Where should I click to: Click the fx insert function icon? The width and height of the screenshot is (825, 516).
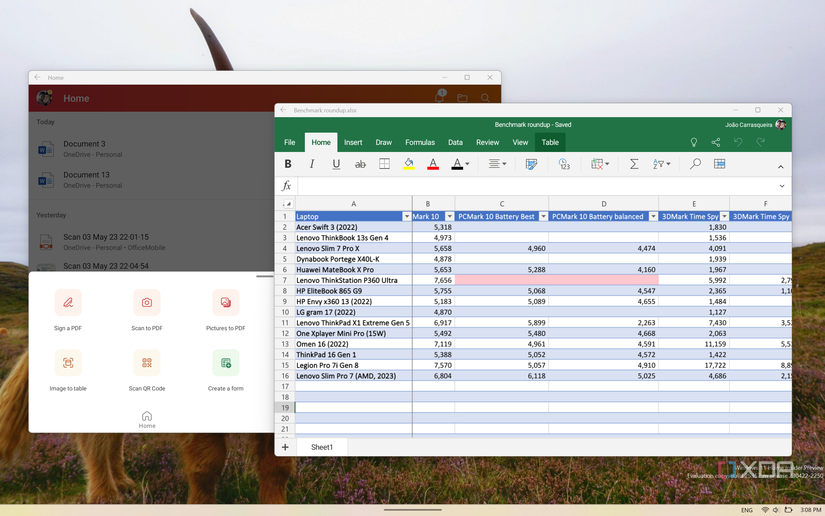click(x=286, y=186)
